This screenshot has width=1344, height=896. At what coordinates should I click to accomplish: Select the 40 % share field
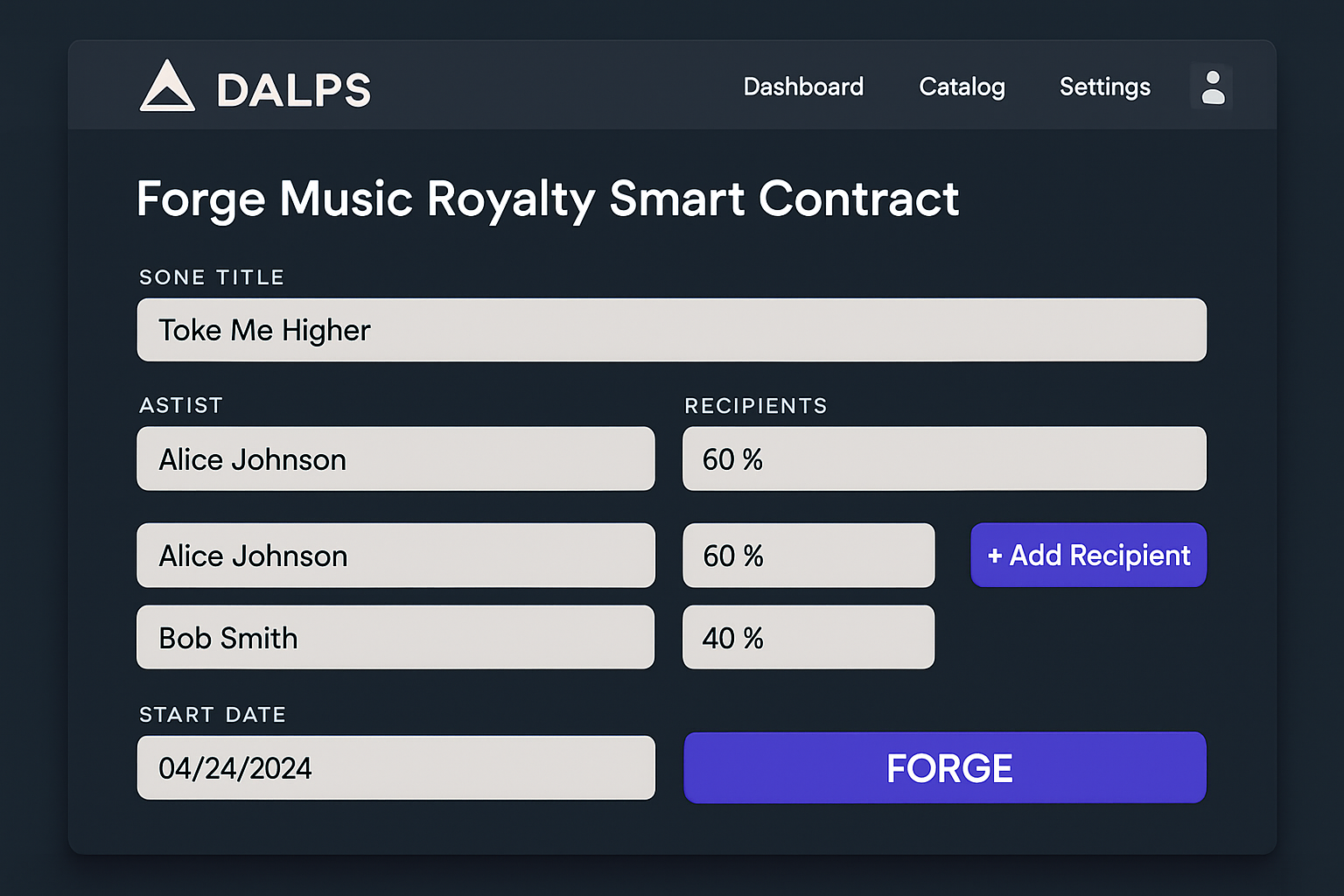pos(808,637)
